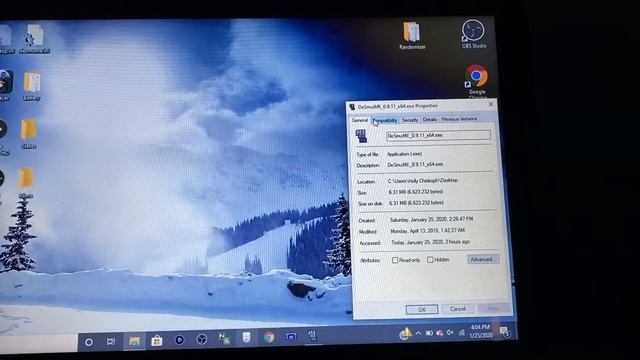Open the Randomizer folder on the desktop
The width and height of the screenshot is (640, 360).
[412, 34]
